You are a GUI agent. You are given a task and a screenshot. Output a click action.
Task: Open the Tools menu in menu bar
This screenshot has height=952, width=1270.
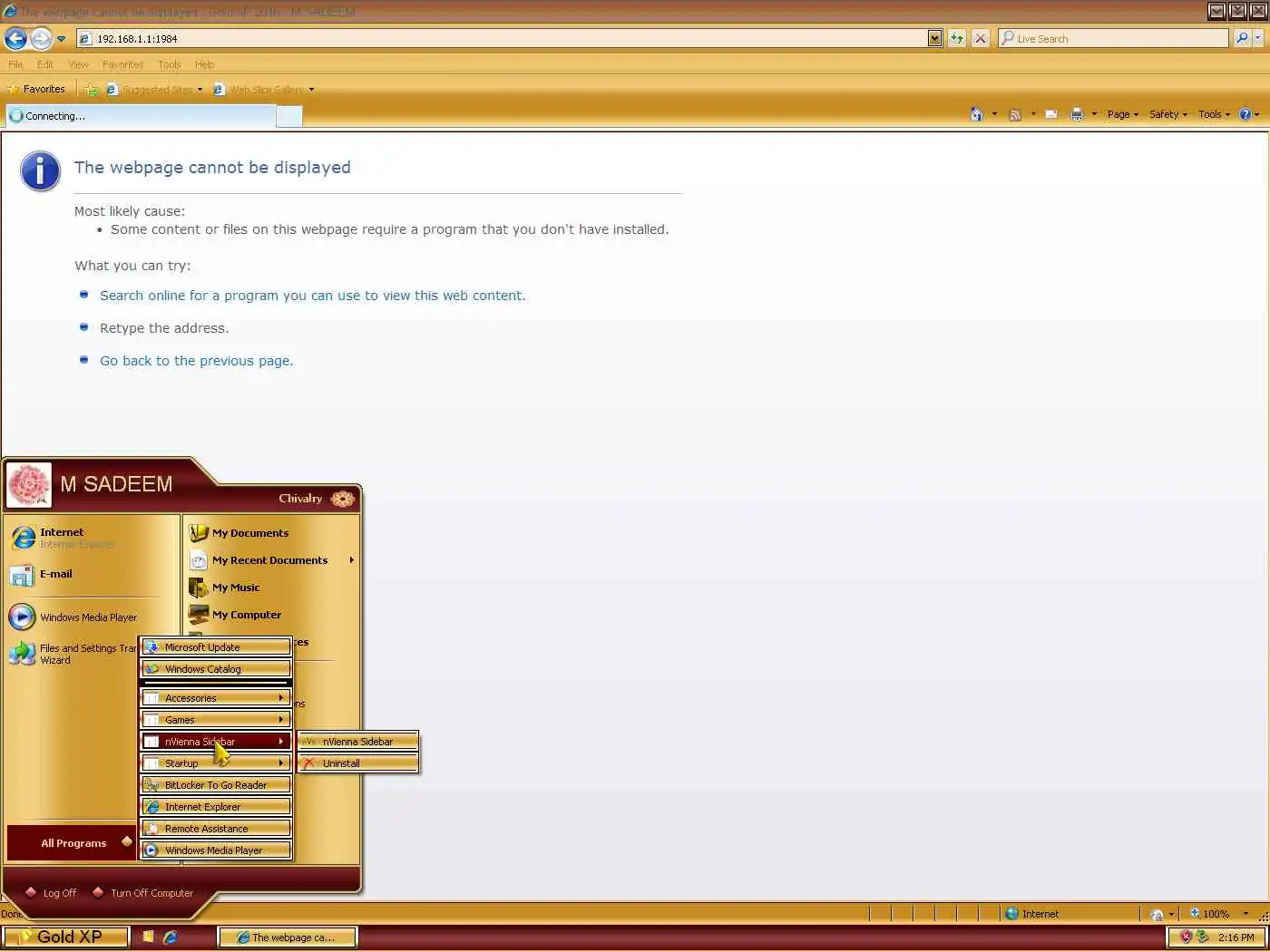coord(170,64)
